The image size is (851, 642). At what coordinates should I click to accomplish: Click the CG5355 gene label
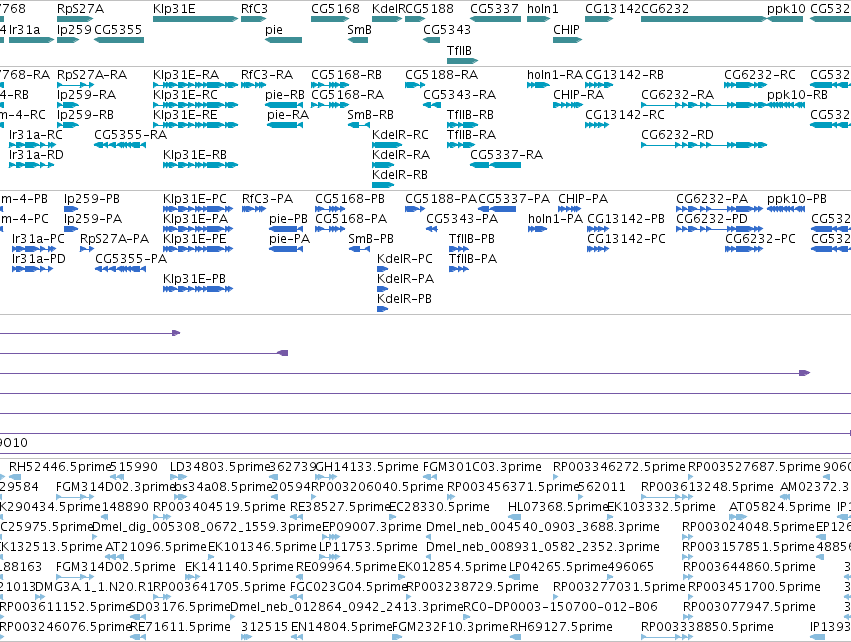click(118, 29)
